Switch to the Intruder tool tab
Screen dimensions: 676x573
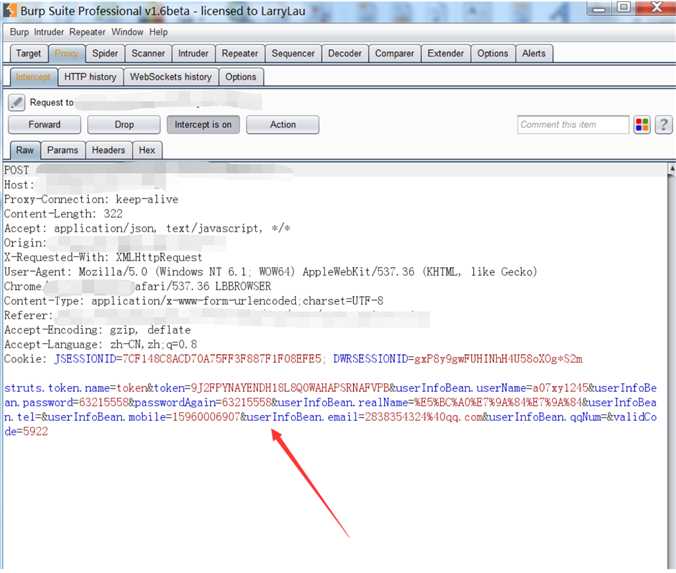[193, 53]
